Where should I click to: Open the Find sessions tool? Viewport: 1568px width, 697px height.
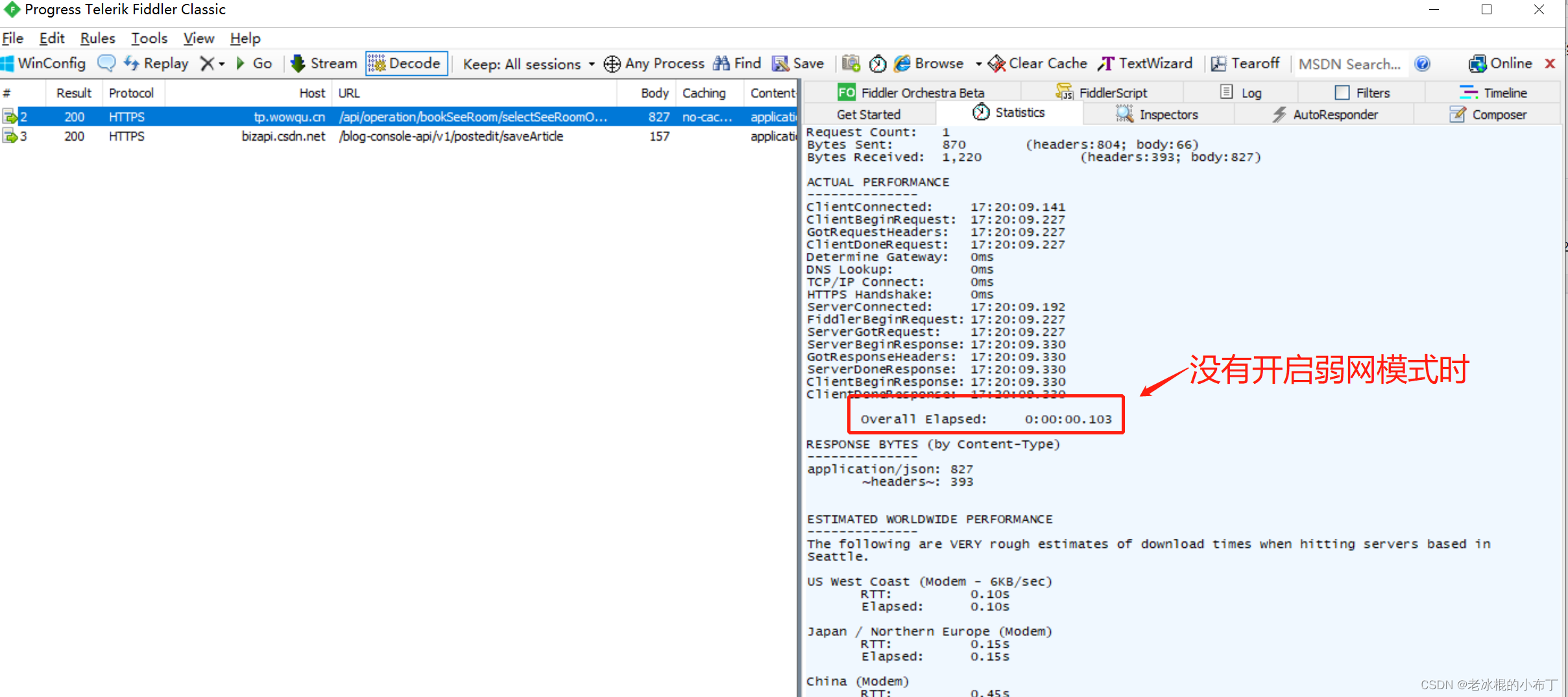[x=737, y=63]
